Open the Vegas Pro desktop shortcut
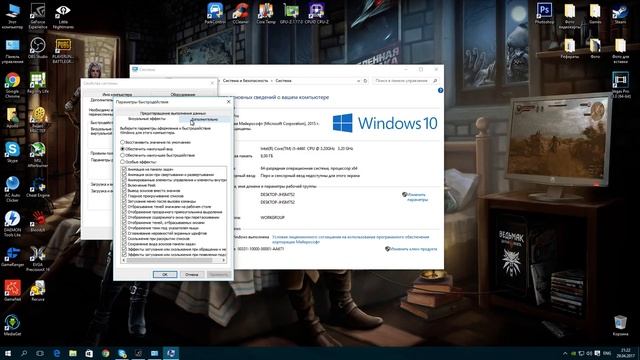The height and width of the screenshot is (360, 640). 620,85
